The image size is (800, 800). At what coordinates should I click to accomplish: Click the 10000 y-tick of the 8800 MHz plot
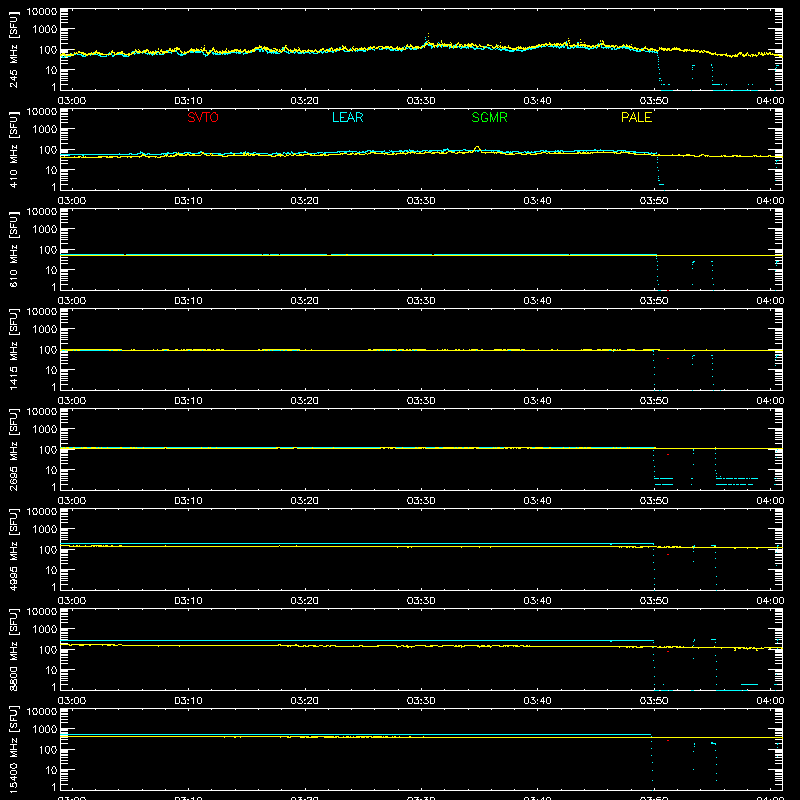point(42,612)
